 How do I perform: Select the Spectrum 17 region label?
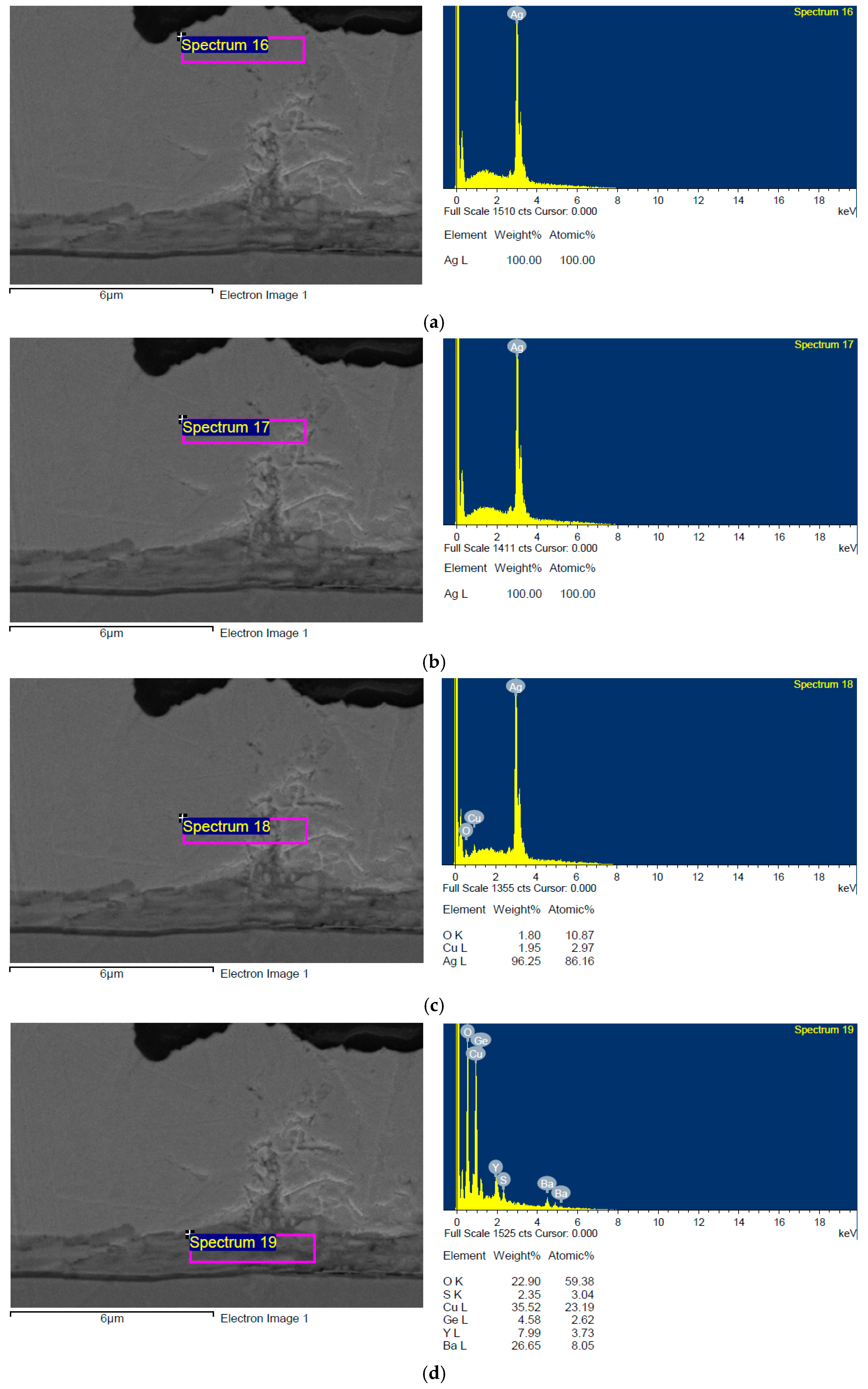pos(226,427)
